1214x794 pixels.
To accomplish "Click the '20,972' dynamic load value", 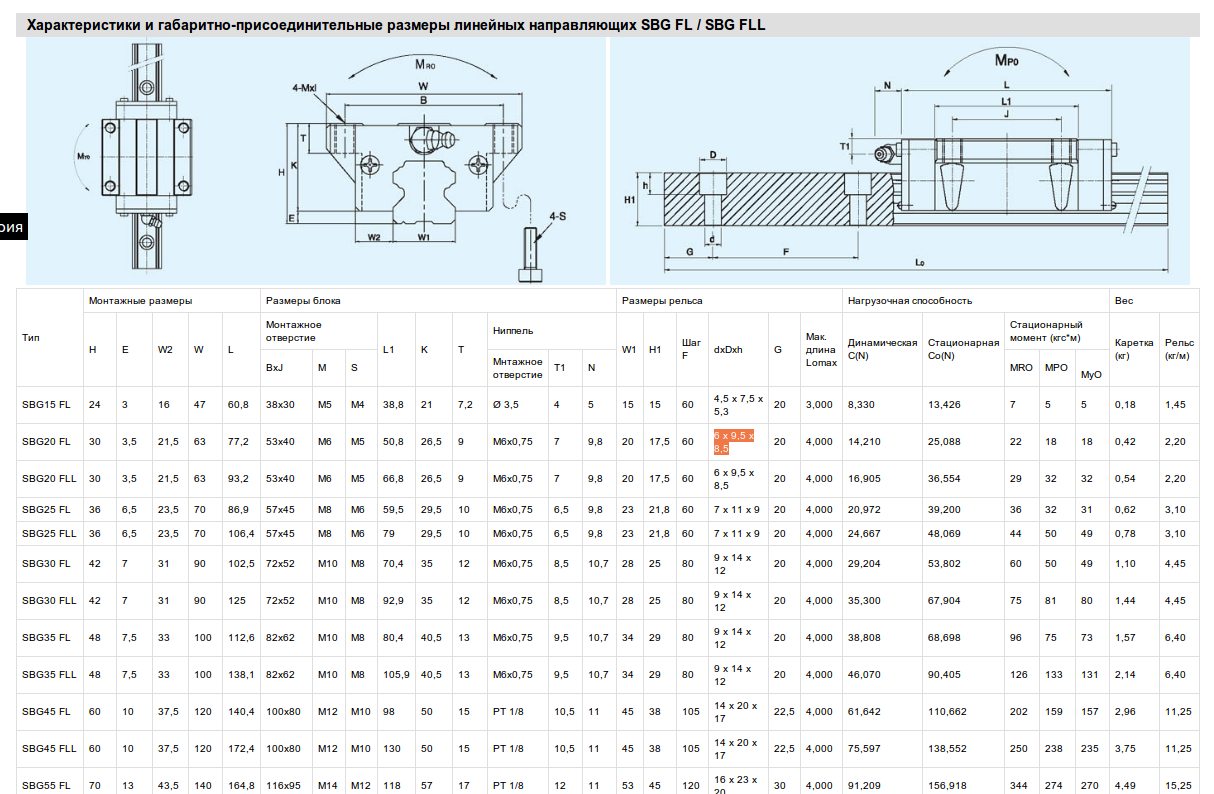I will [x=864, y=510].
